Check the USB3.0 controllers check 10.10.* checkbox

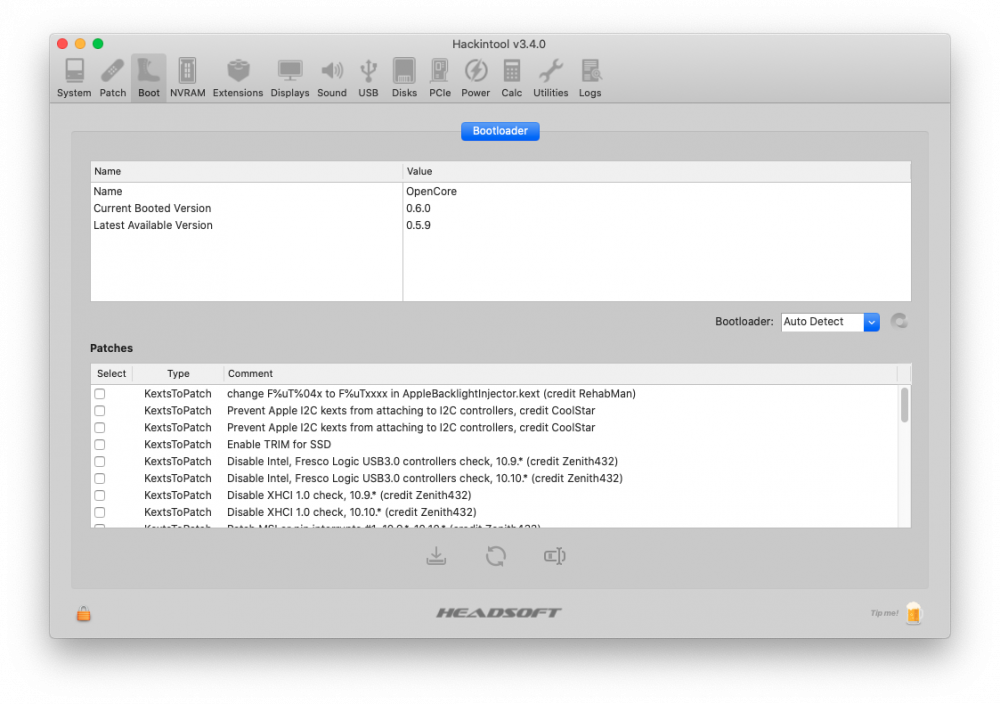pos(99,478)
